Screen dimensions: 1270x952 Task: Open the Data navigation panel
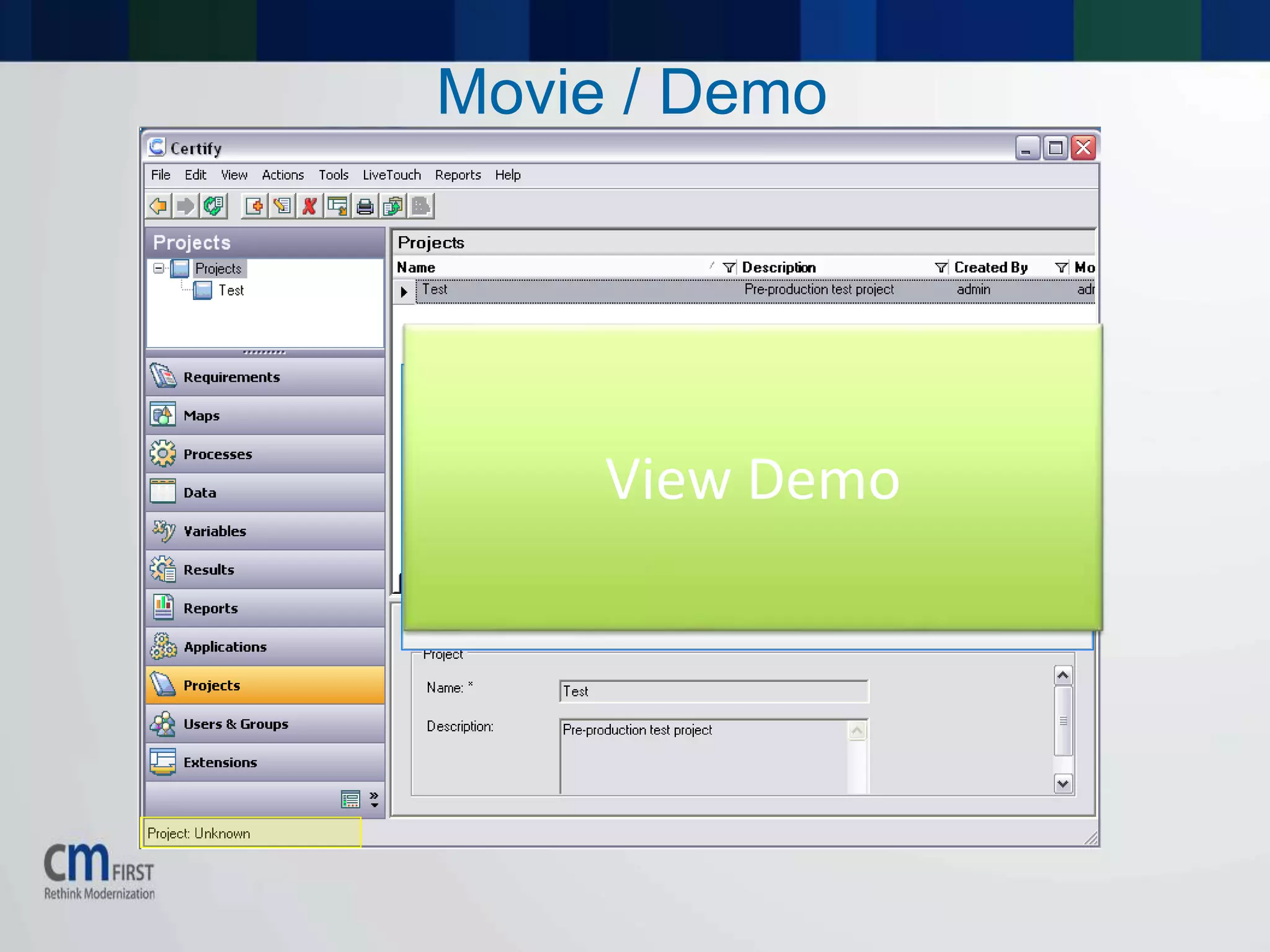[265, 492]
